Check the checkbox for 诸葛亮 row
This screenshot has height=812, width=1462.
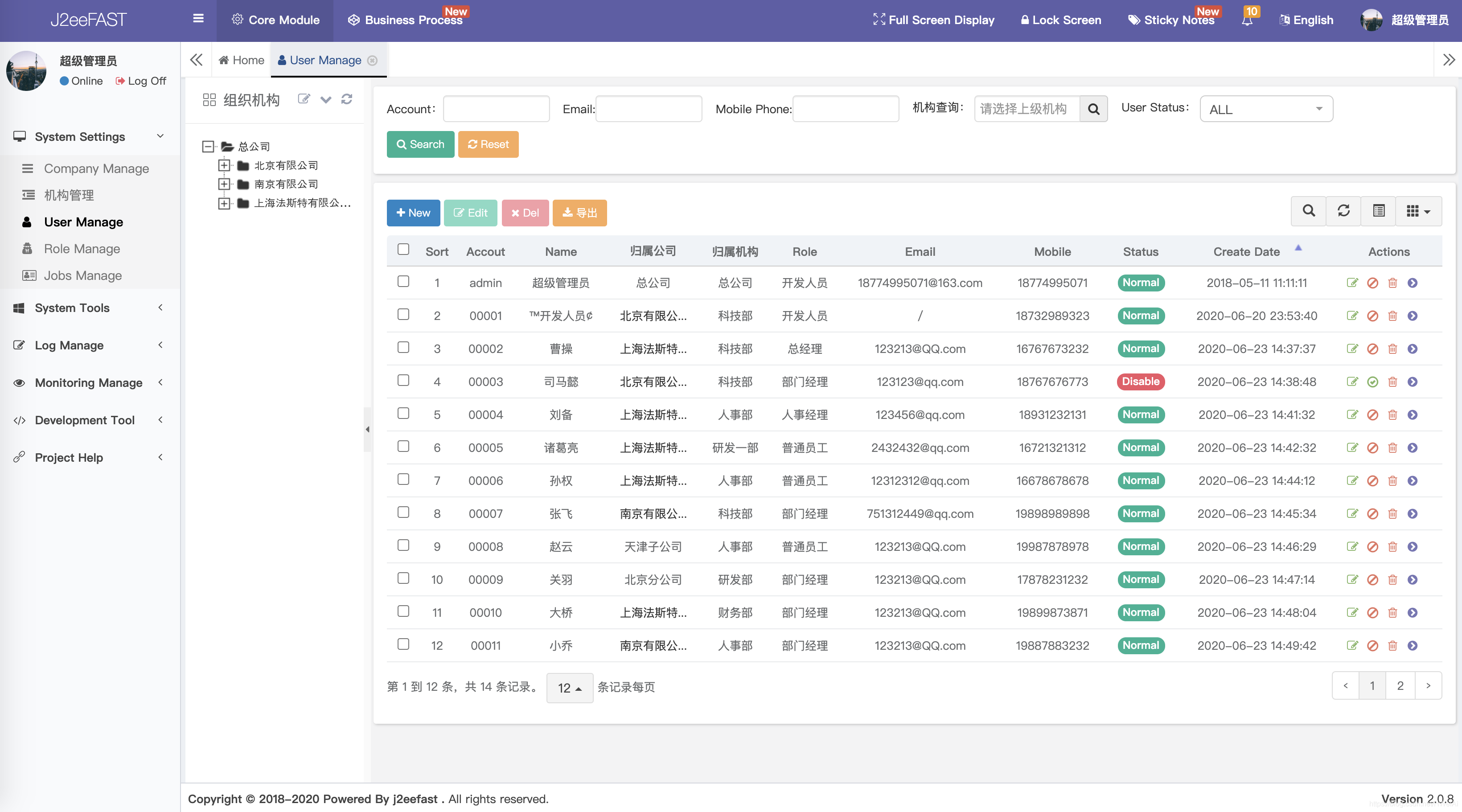(403, 446)
